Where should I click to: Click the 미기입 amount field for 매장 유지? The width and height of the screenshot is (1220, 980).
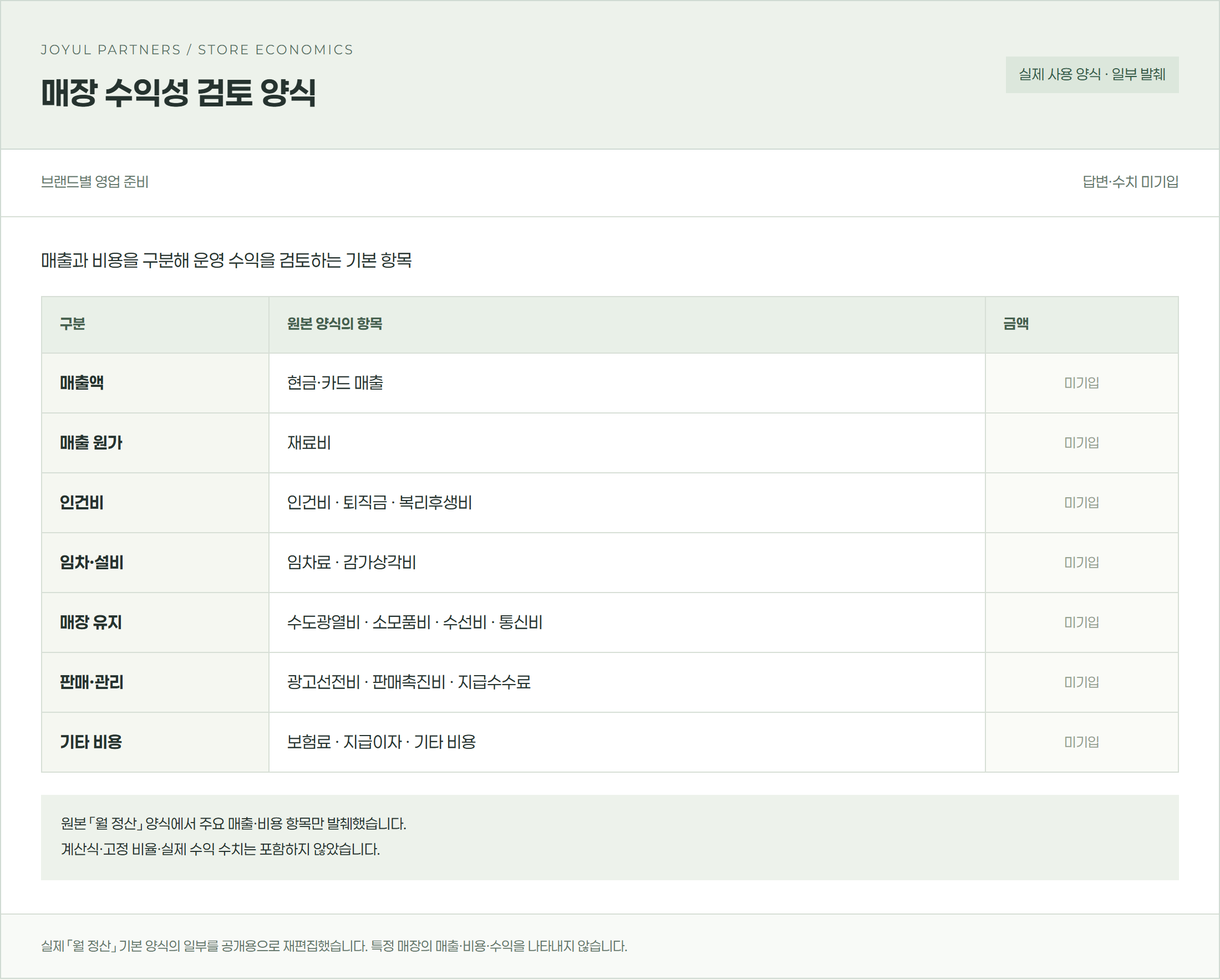pos(1081,622)
